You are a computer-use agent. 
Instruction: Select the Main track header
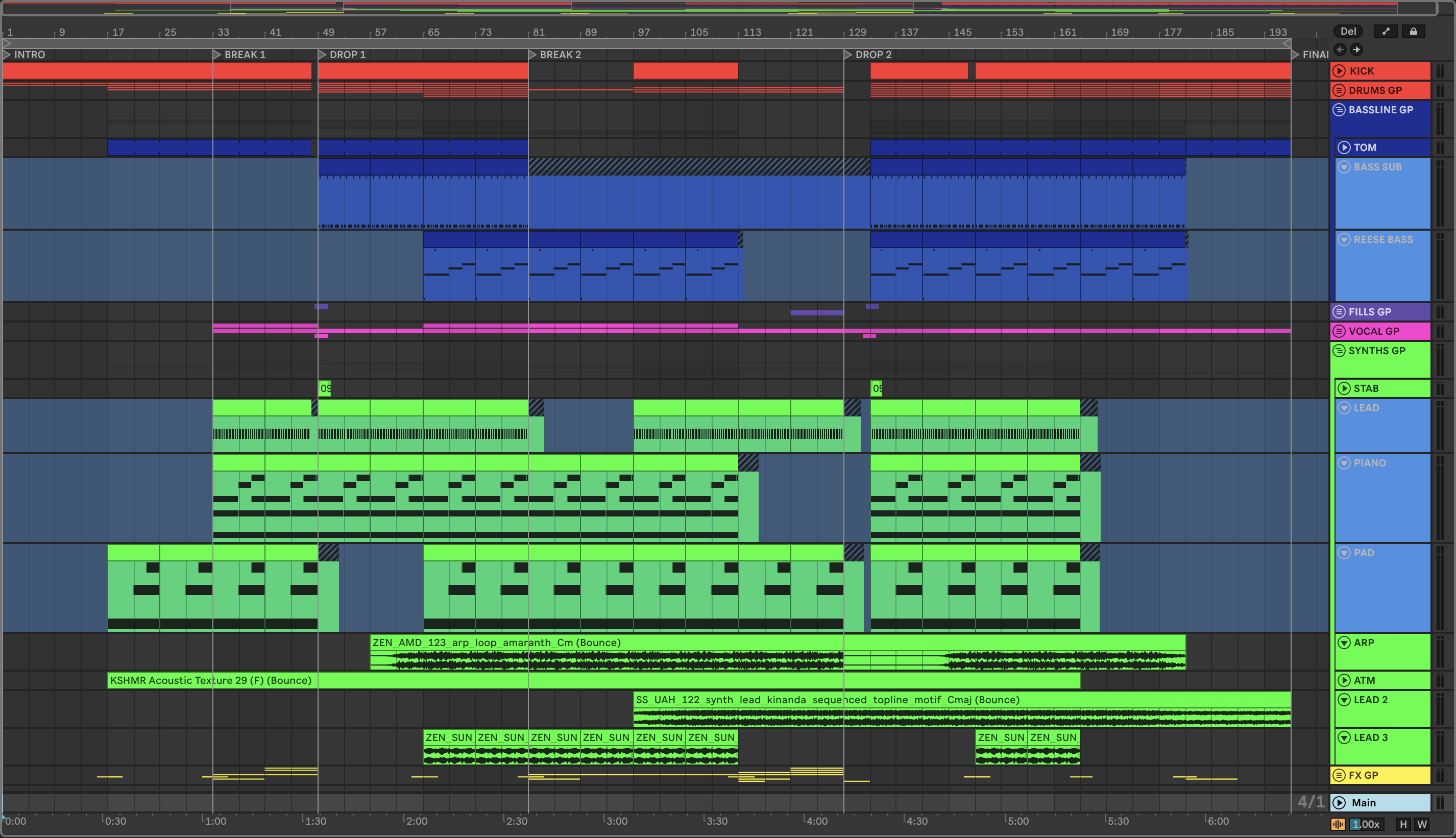1382,802
